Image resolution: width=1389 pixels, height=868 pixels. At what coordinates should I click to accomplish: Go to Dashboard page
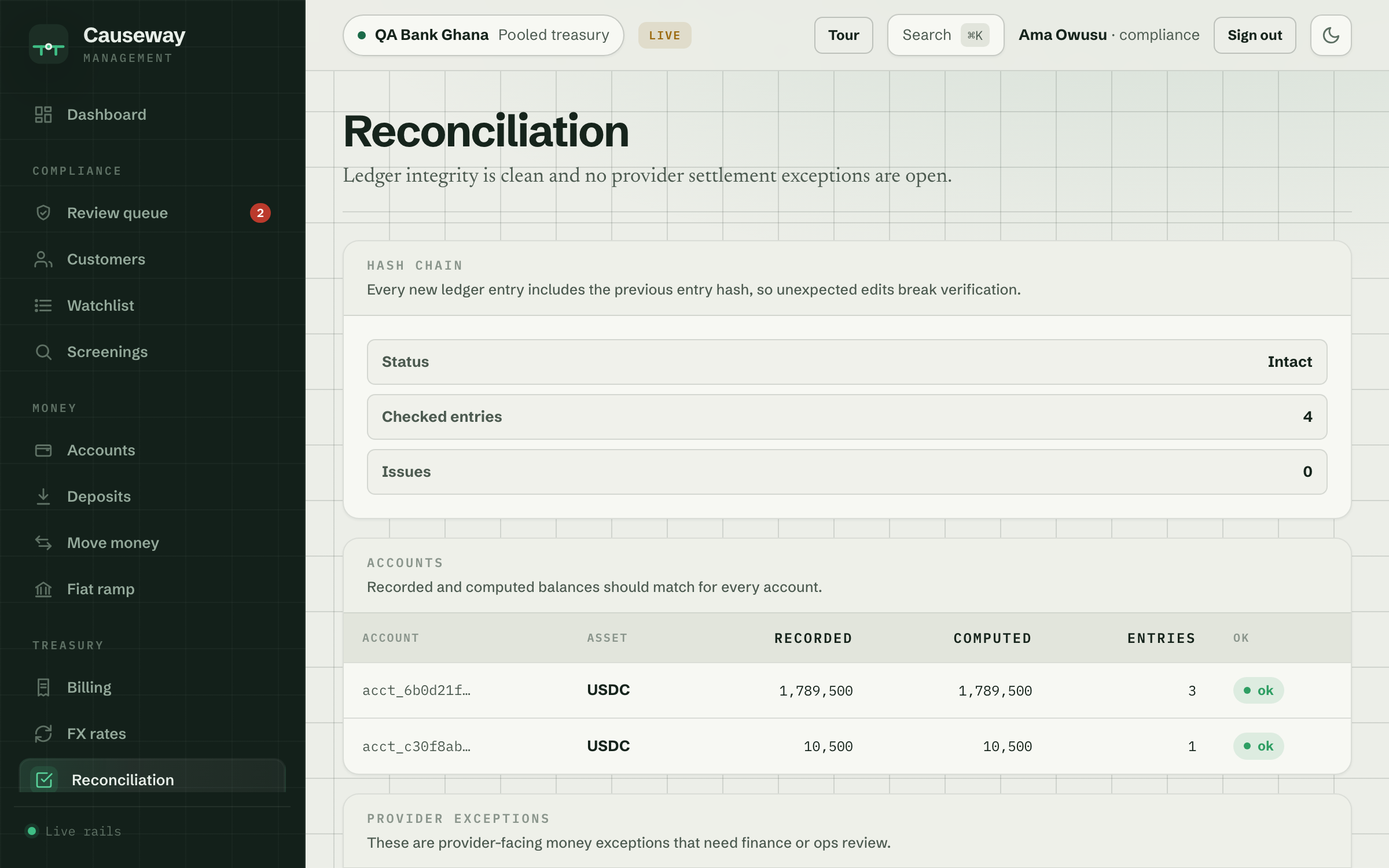[153, 115]
